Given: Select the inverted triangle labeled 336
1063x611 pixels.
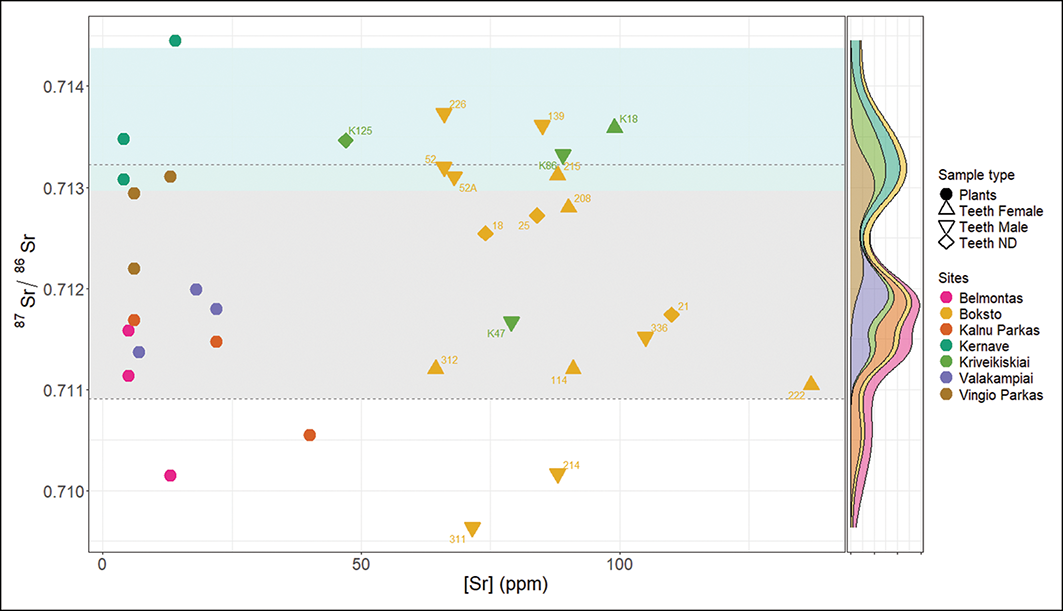Looking at the screenshot, I should click(645, 338).
